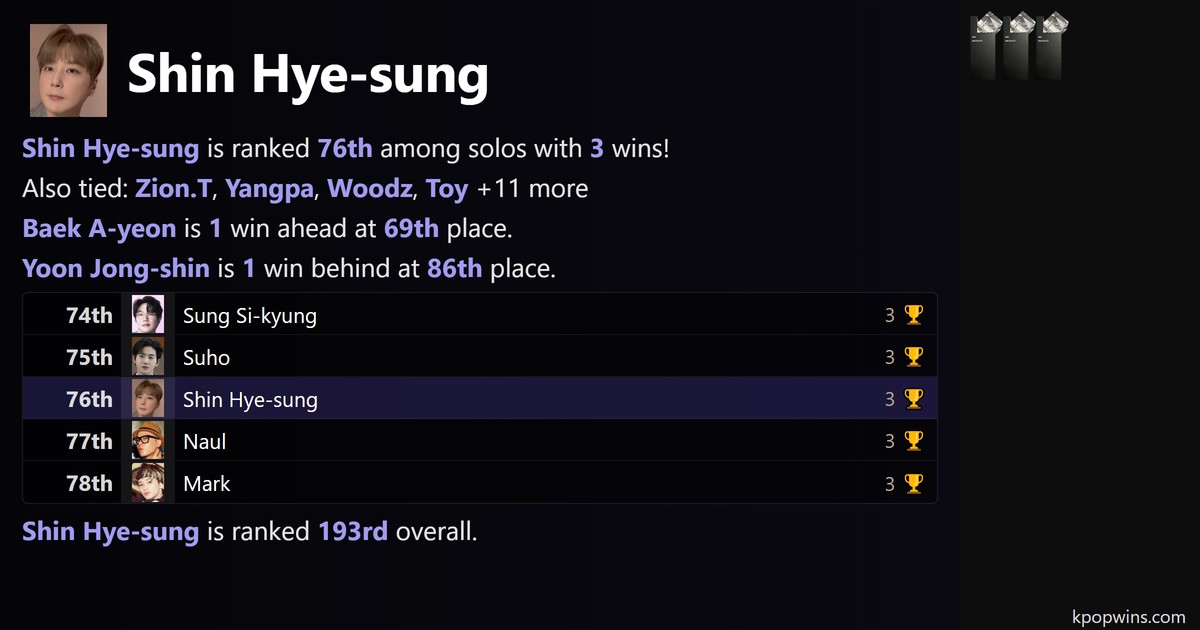This screenshot has height=630, width=1200.
Task: Open Shin Hye-sung's large profile photo
Action: (x=68, y=71)
